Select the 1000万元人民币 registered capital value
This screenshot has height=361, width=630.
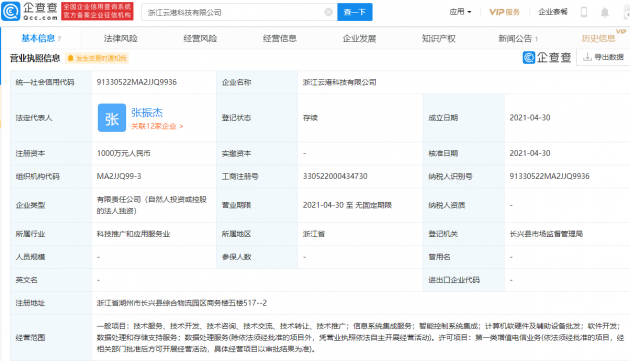point(123,153)
